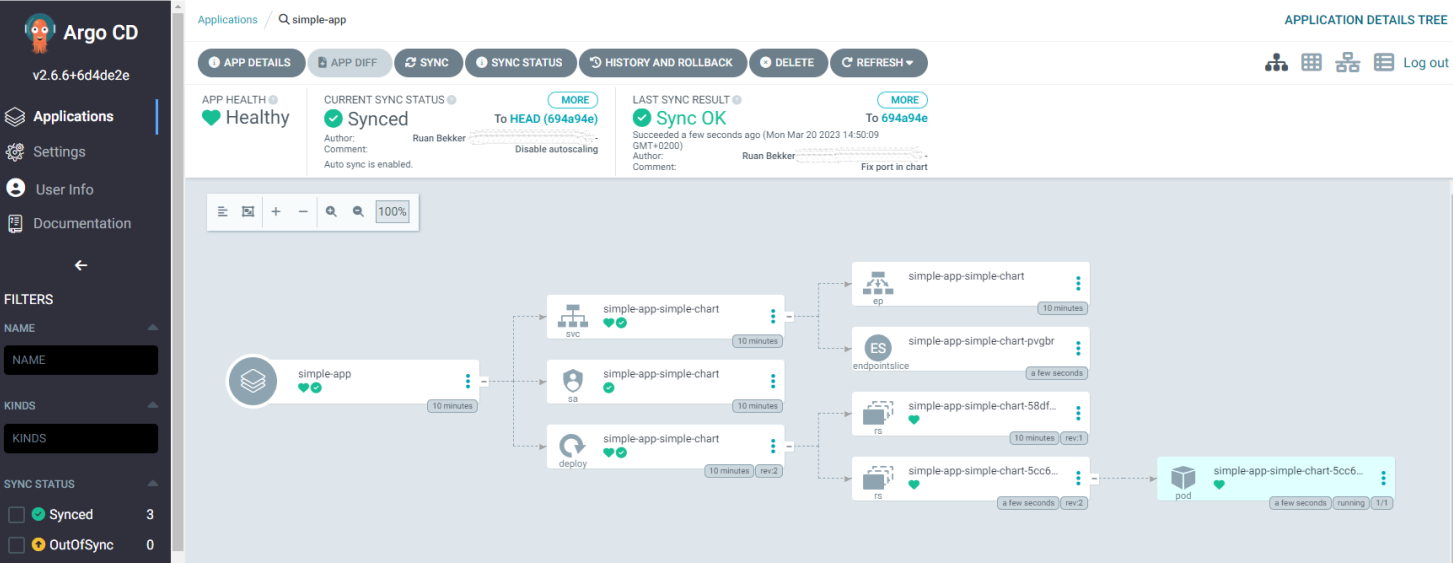
Task: Open three-dot menu of the pod node
Action: [1383, 478]
